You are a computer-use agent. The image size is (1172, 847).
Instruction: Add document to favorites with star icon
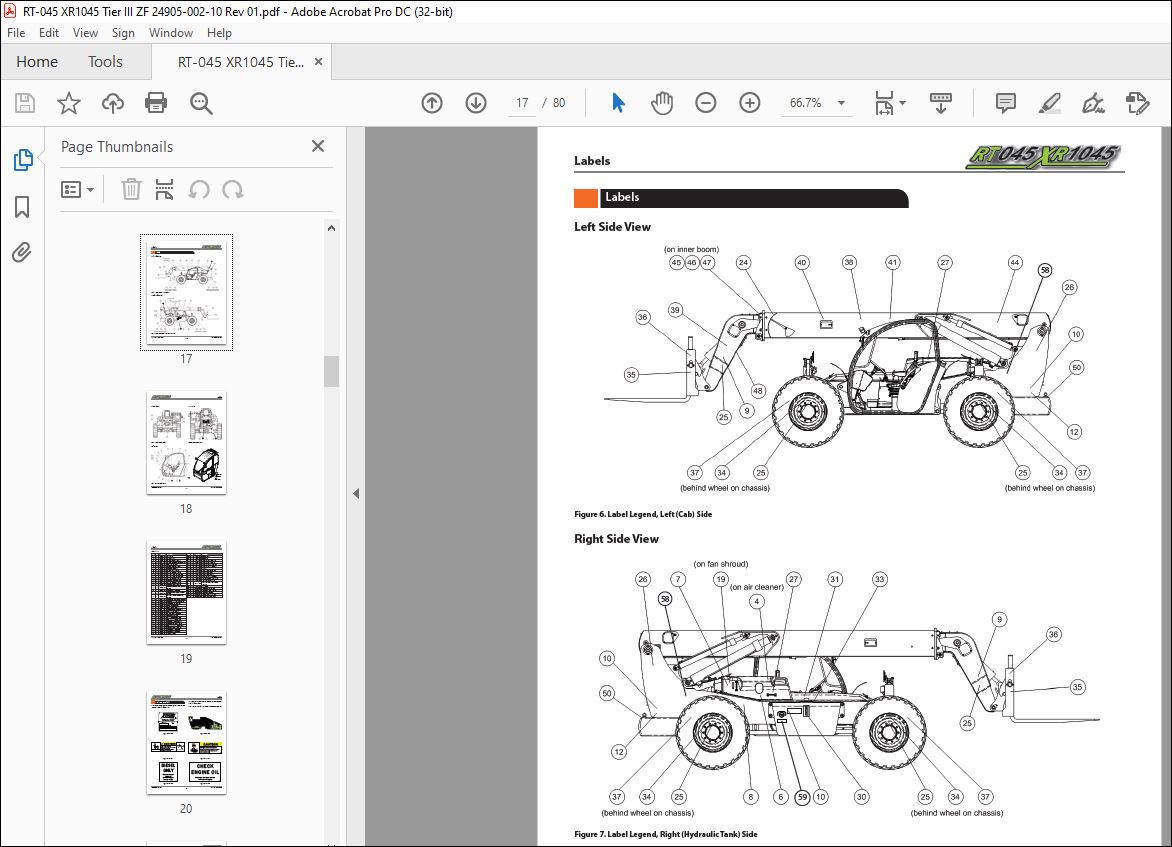click(x=69, y=102)
